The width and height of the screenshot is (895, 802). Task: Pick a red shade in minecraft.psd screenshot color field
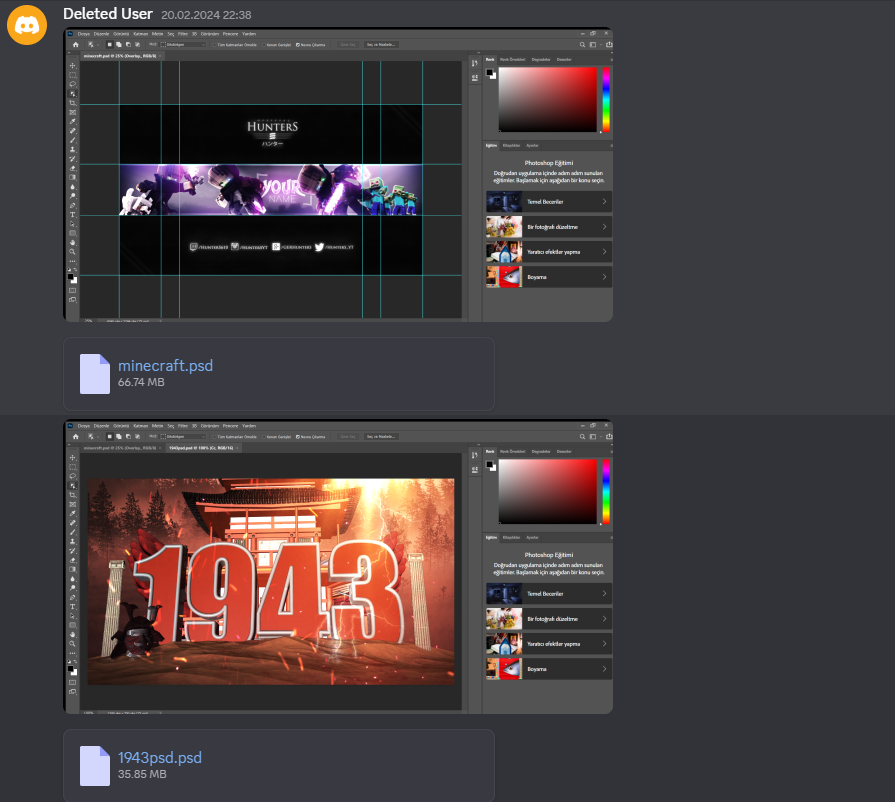click(547, 99)
